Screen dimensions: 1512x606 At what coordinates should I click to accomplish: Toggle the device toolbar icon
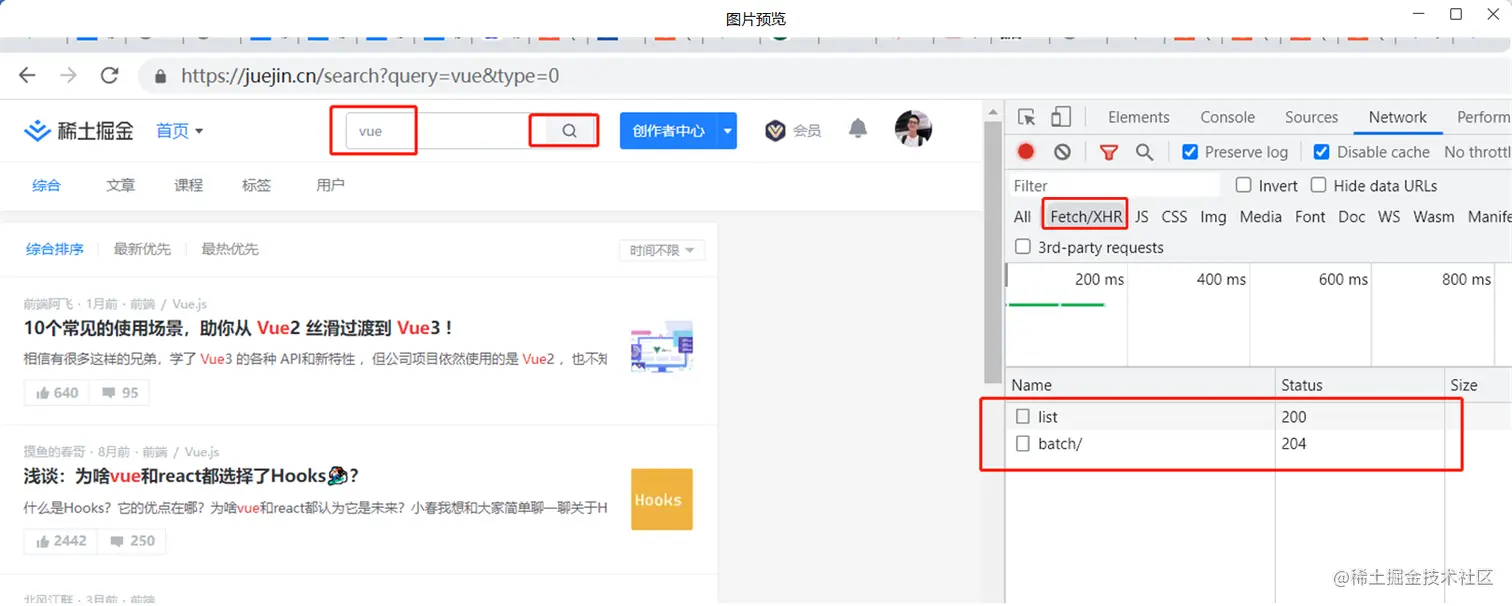pyautogui.click(x=1061, y=117)
